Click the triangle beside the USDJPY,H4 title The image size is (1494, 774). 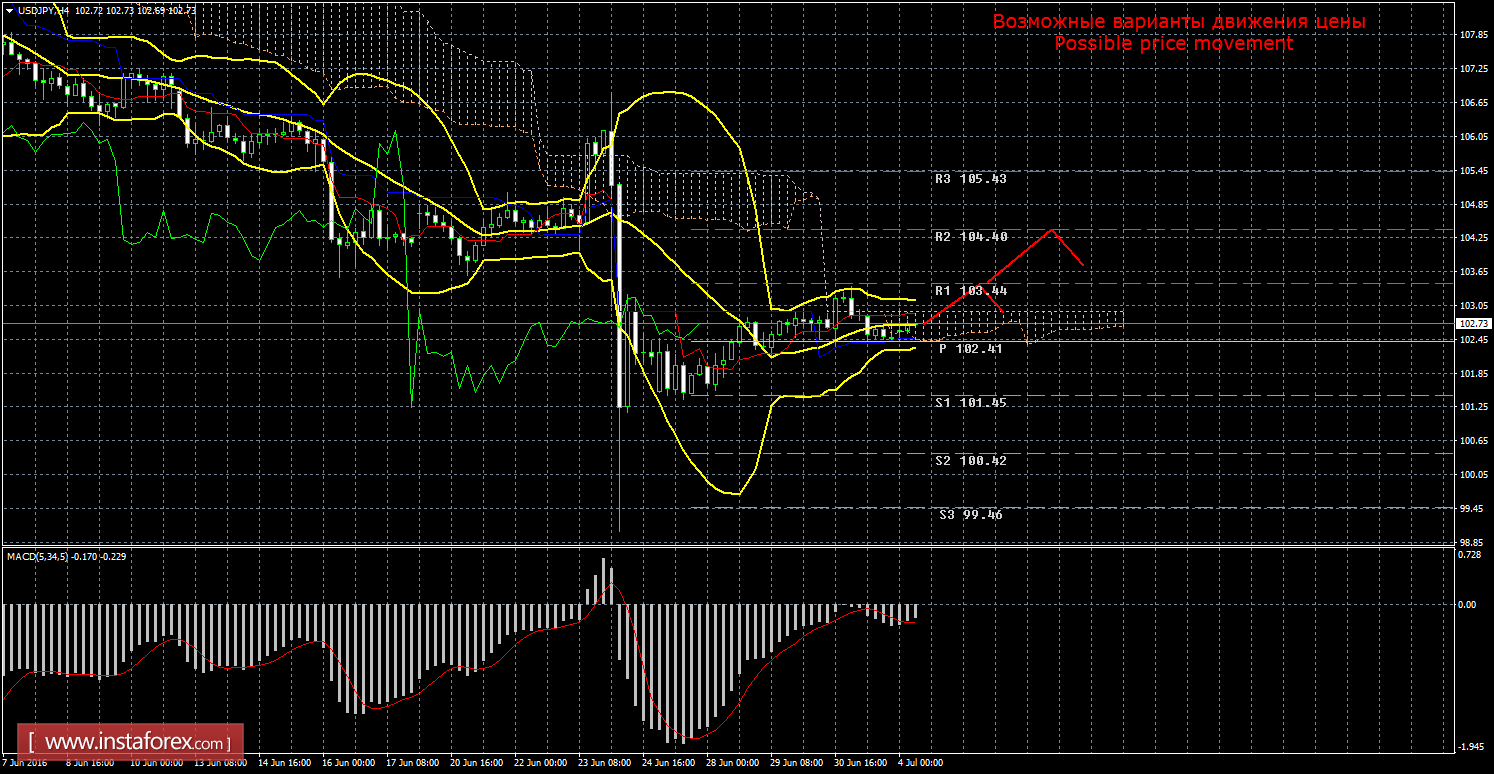pyautogui.click(x=8, y=9)
